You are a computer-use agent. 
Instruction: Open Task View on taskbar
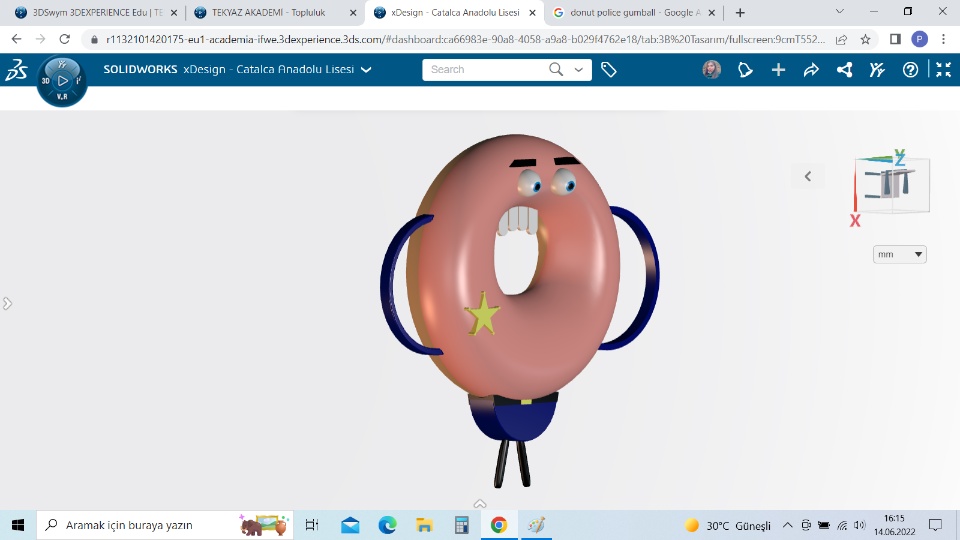(312, 525)
